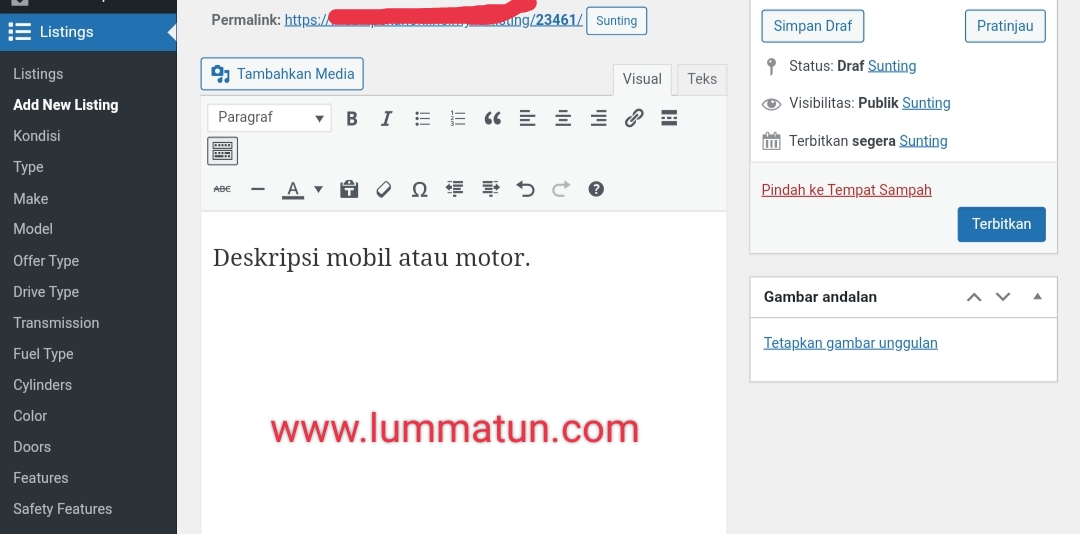This screenshot has height=534, width=1080.
Task: Open the Listings main menu header
Action: tap(88, 32)
